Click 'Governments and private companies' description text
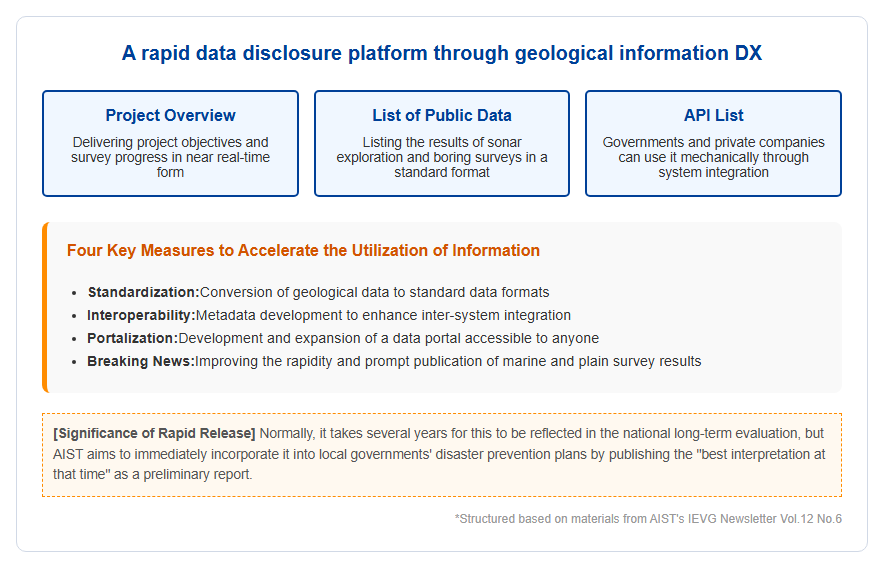884x568 pixels. pos(713,157)
